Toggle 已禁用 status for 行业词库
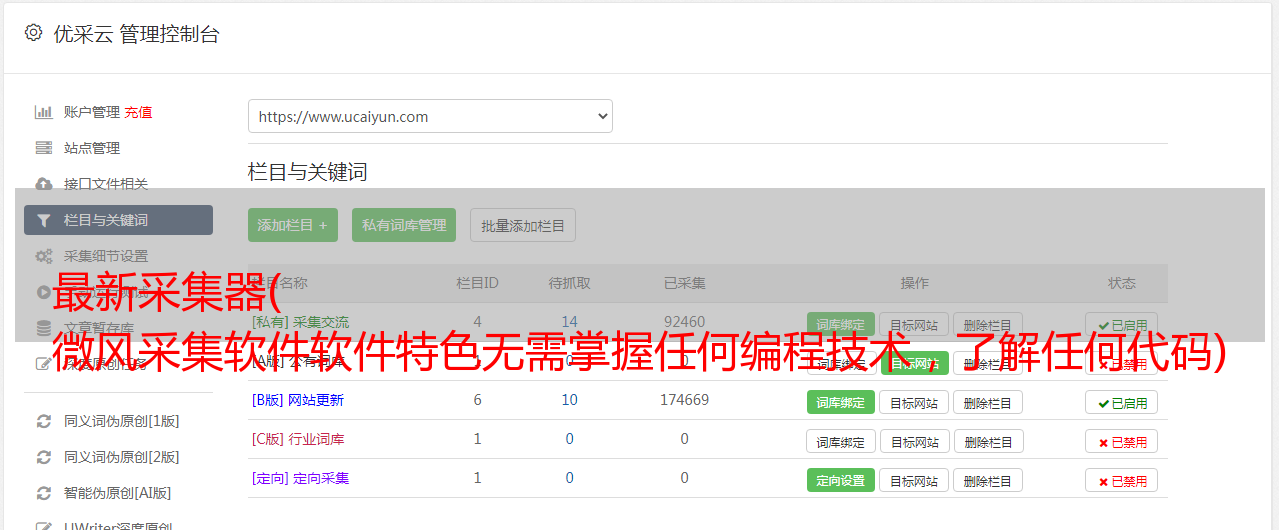This screenshot has height=530, width=1279. click(1122, 441)
